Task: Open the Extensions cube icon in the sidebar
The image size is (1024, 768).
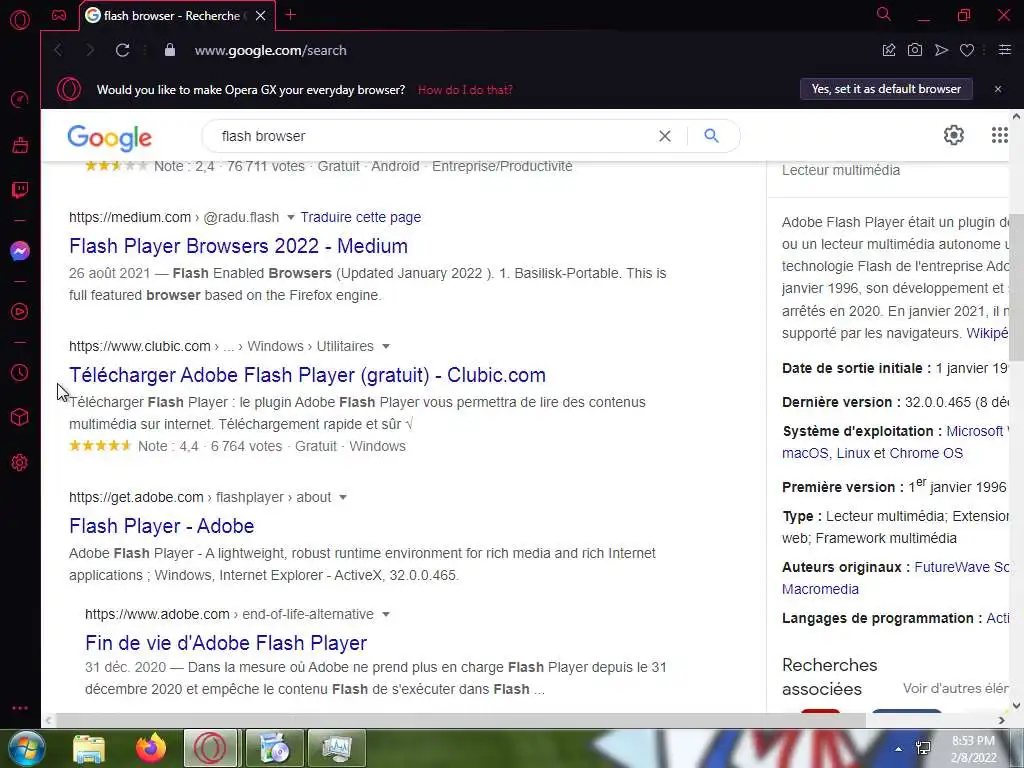Action: pyautogui.click(x=20, y=417)
